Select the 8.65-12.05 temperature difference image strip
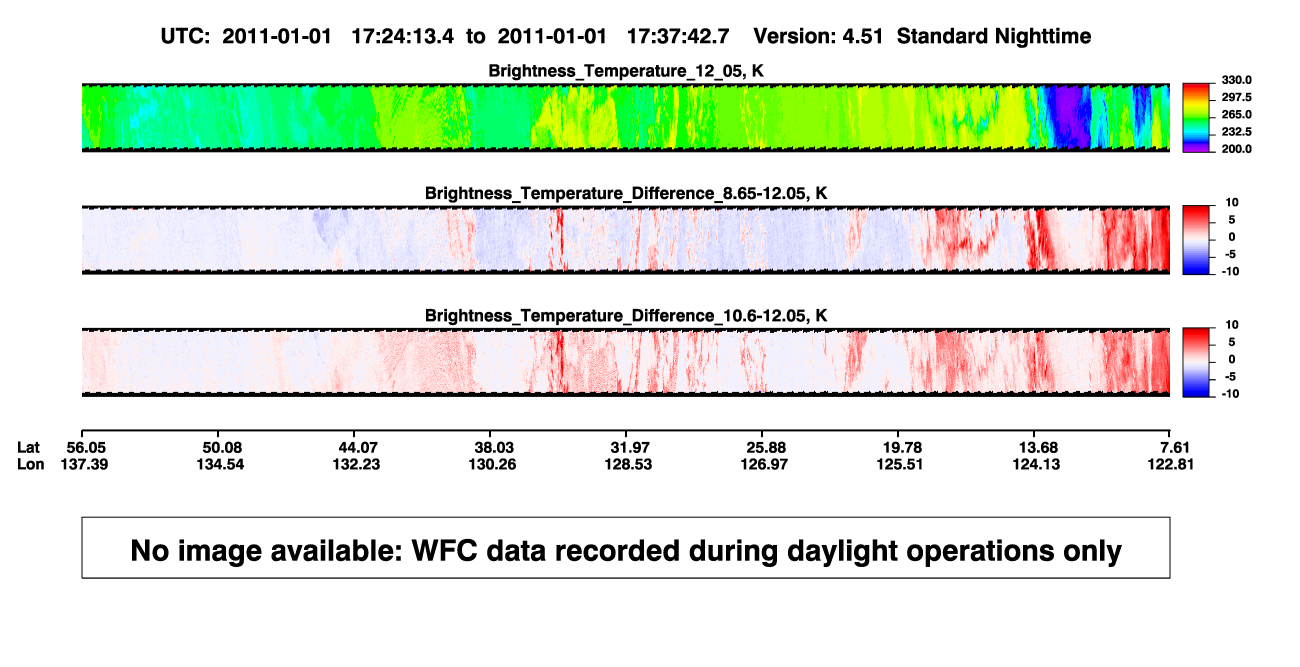This screenshot has width=1300, height=667. pos(625,239)
